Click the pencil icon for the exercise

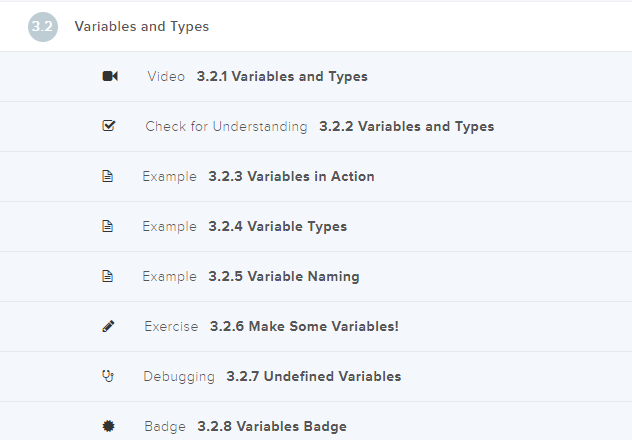click(109, 327)
